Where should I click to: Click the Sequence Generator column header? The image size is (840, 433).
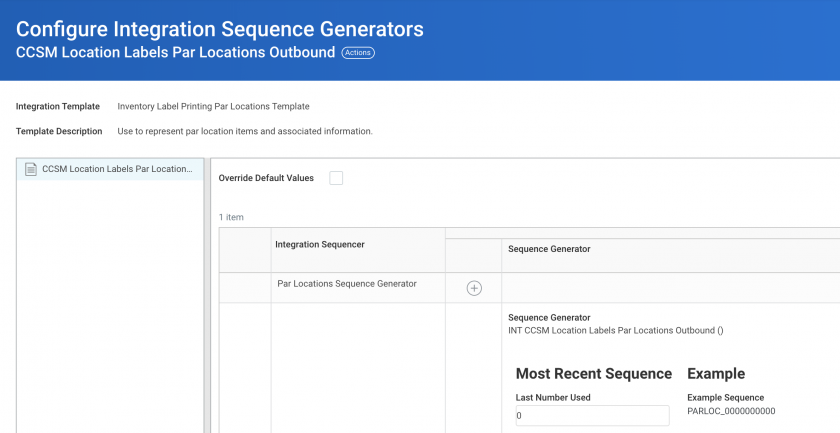[549, 249]
